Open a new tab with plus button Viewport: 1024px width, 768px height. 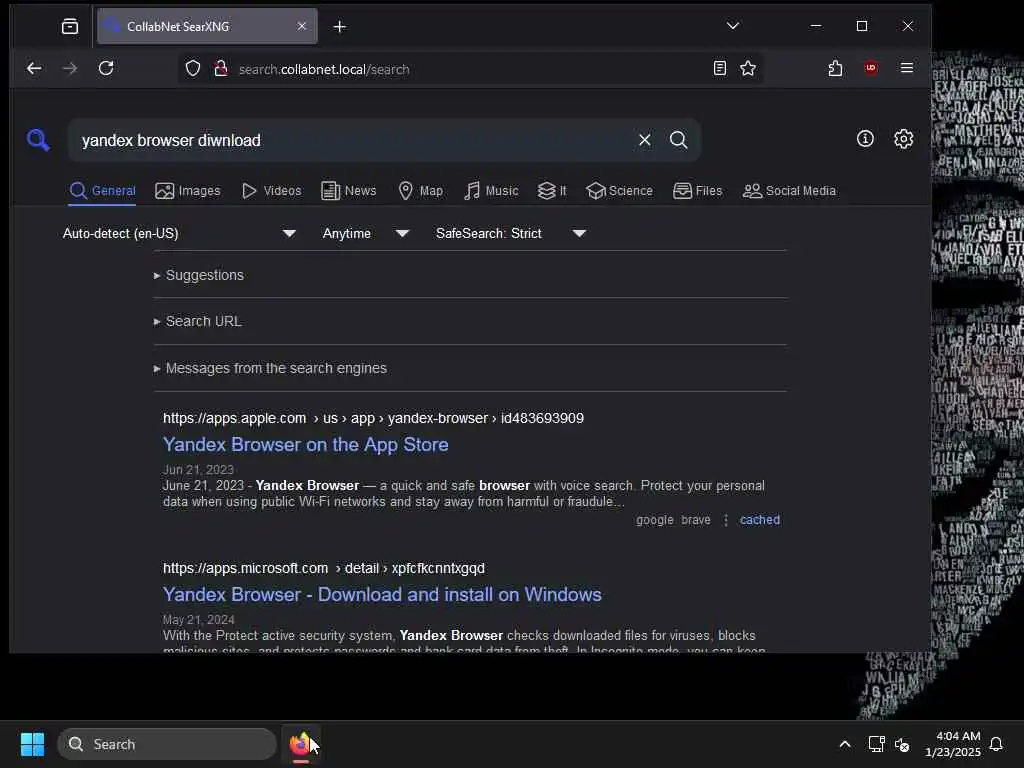coord(340,27)
